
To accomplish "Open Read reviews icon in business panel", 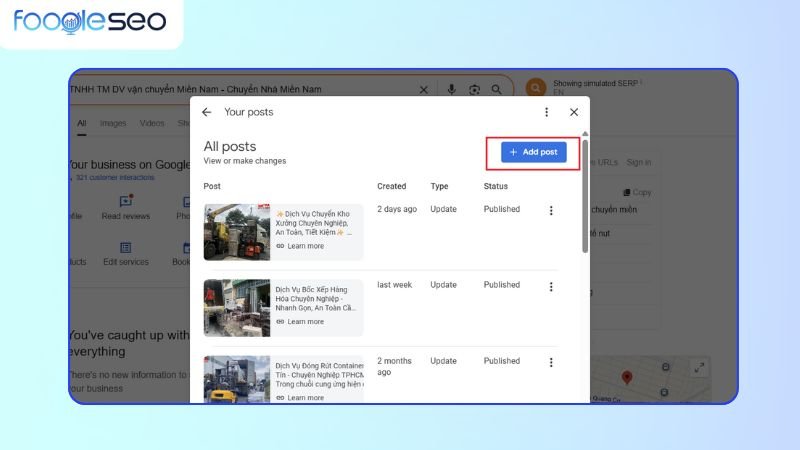I will pos(125,203).
